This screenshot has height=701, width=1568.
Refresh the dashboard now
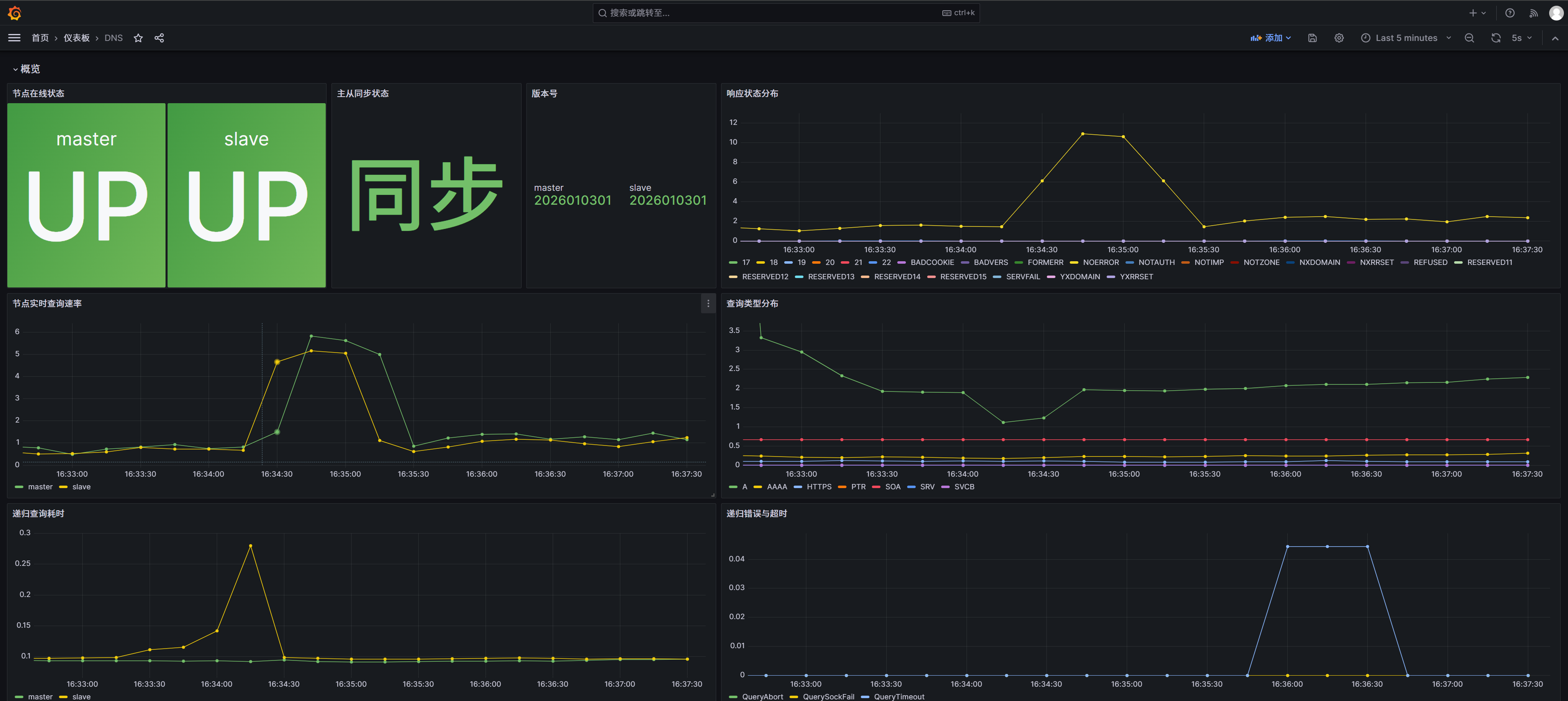[x=1495, y=38]
